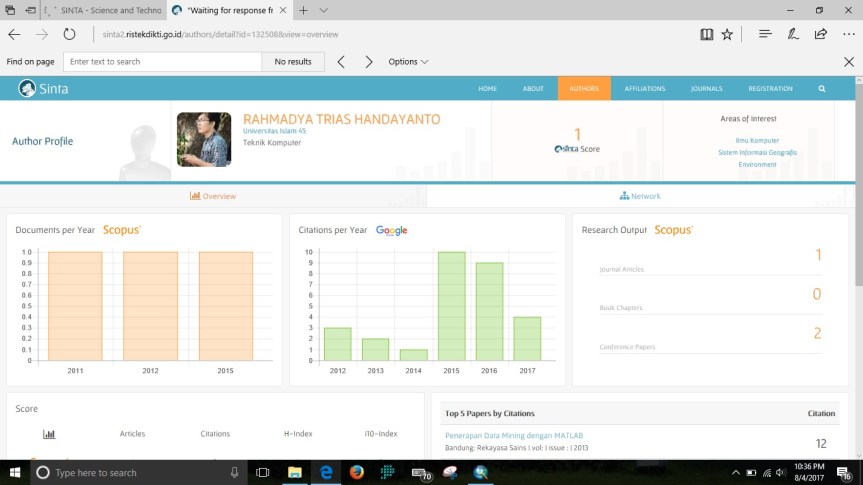Open Firefox from the taskbar

[x=357, y=472]
